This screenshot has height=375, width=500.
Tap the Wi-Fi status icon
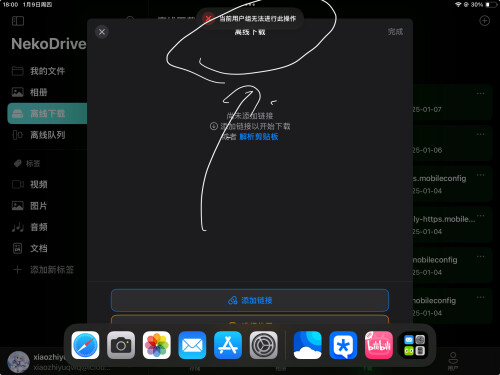click(458, 5)
